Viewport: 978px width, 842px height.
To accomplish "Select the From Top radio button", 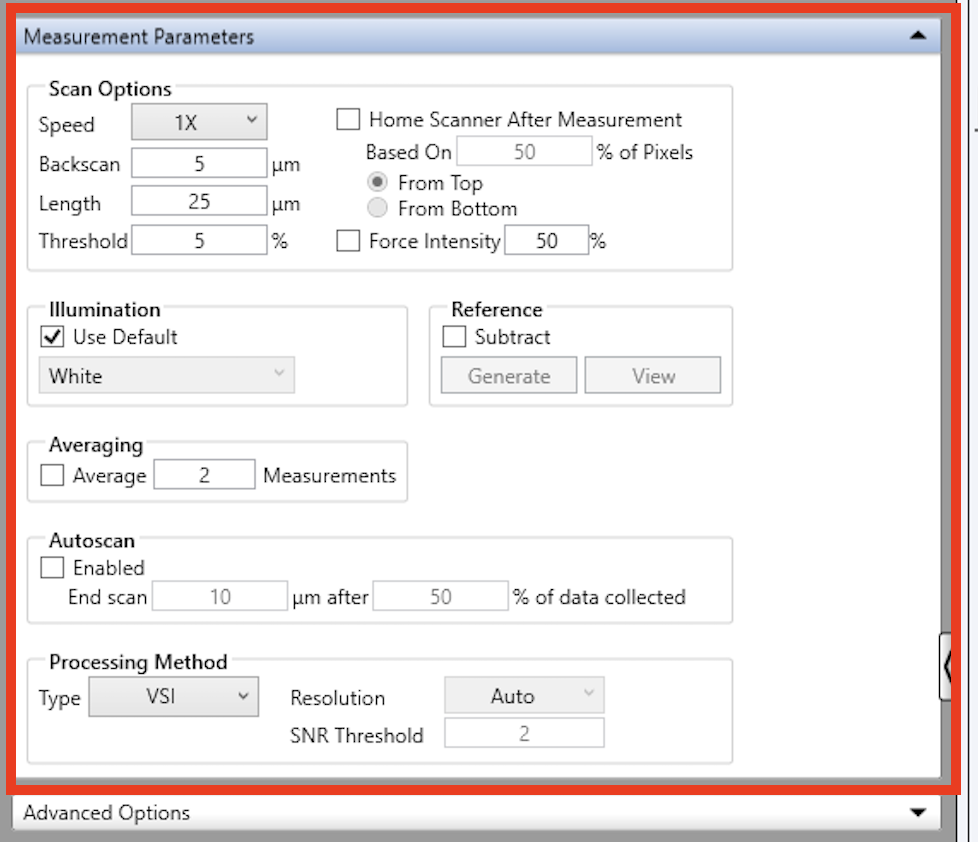I will pyautogui.click(x=378, y=183).
